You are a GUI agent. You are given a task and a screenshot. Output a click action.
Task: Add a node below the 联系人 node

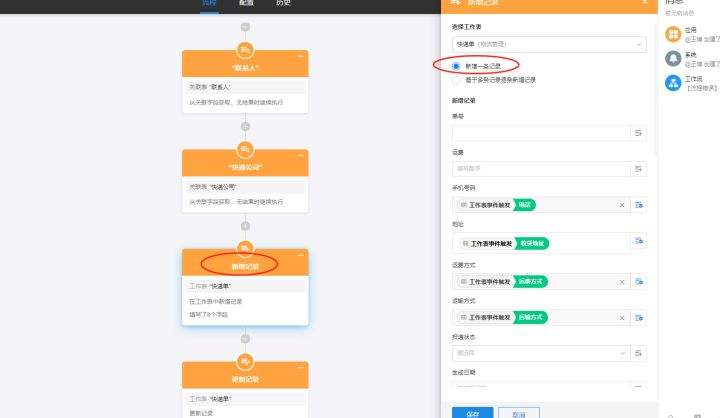coord(245,127)
